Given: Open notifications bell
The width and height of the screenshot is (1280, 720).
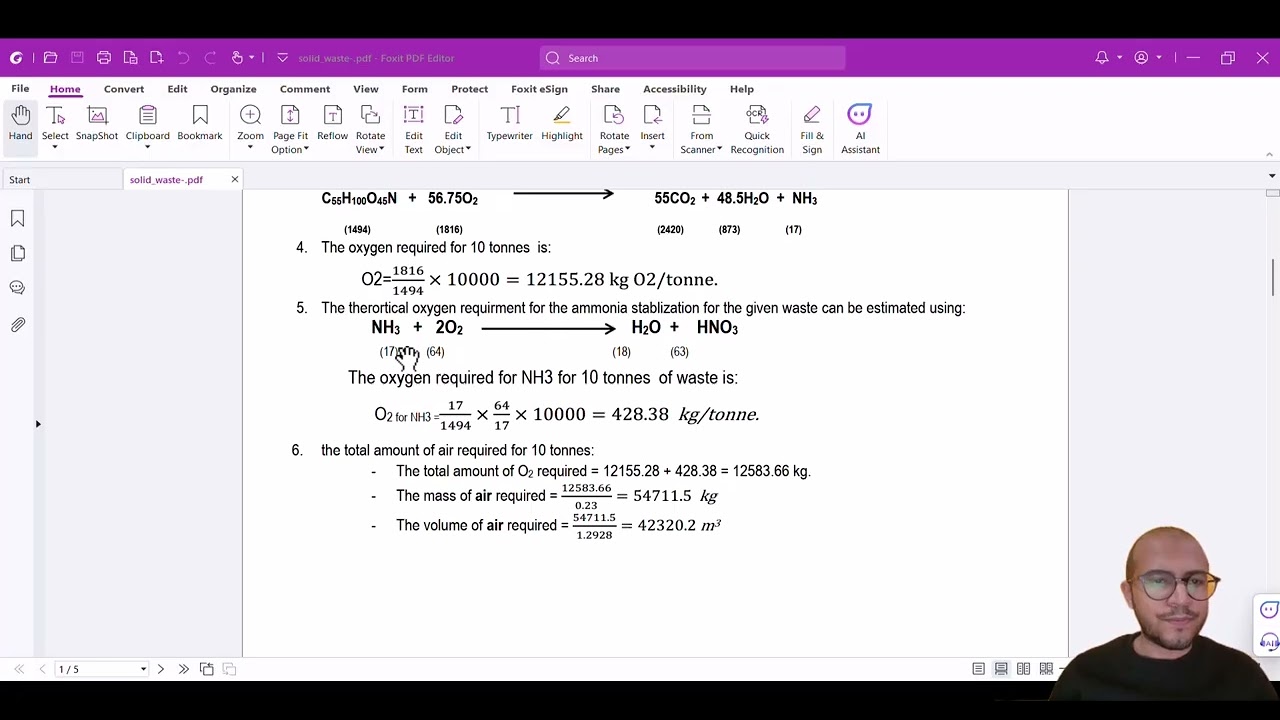Looking at the screenshot, I should point(1102,58).
